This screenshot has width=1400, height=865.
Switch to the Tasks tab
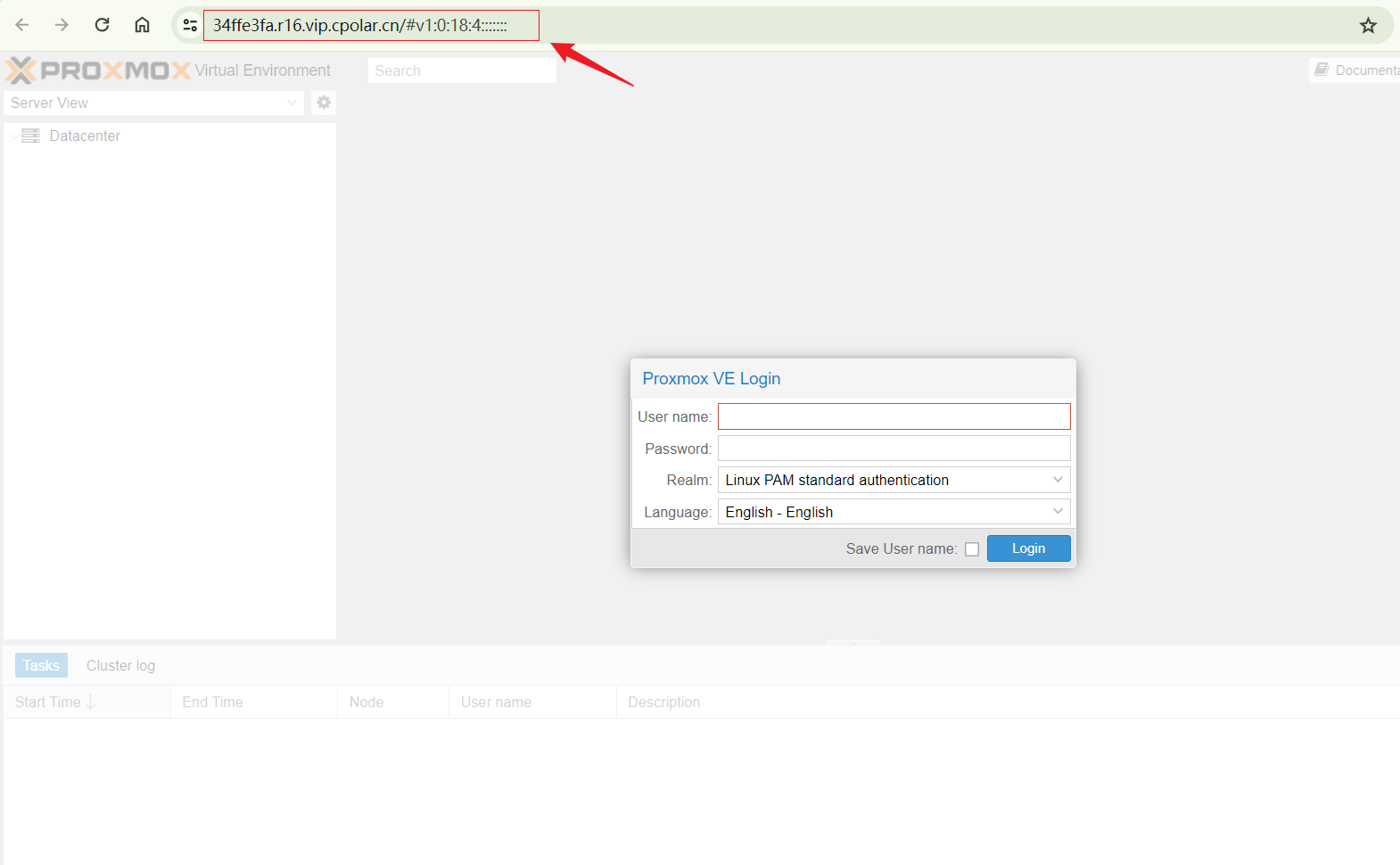41,665
